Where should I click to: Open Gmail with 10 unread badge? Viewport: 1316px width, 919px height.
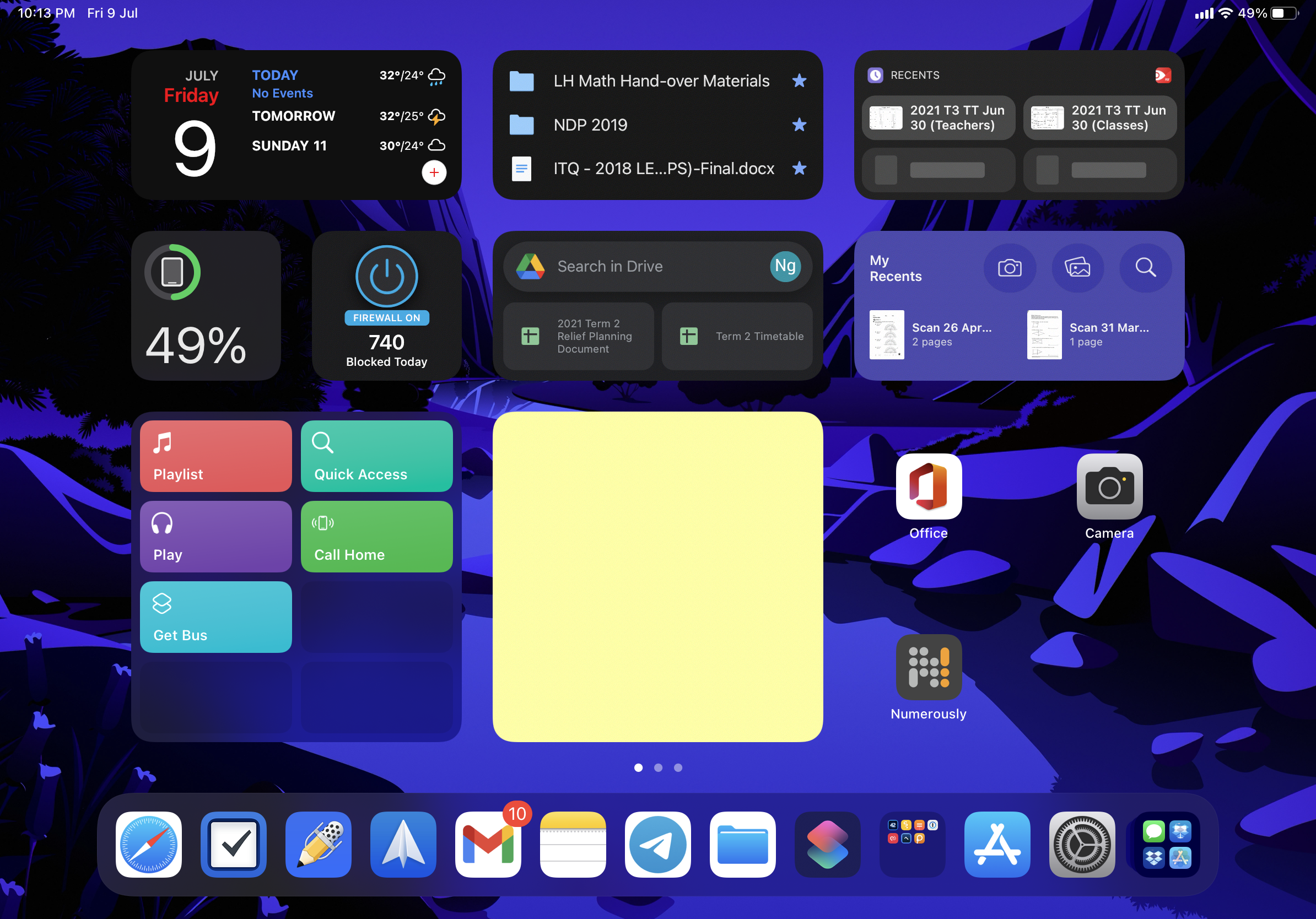click(x=488, y=844)
